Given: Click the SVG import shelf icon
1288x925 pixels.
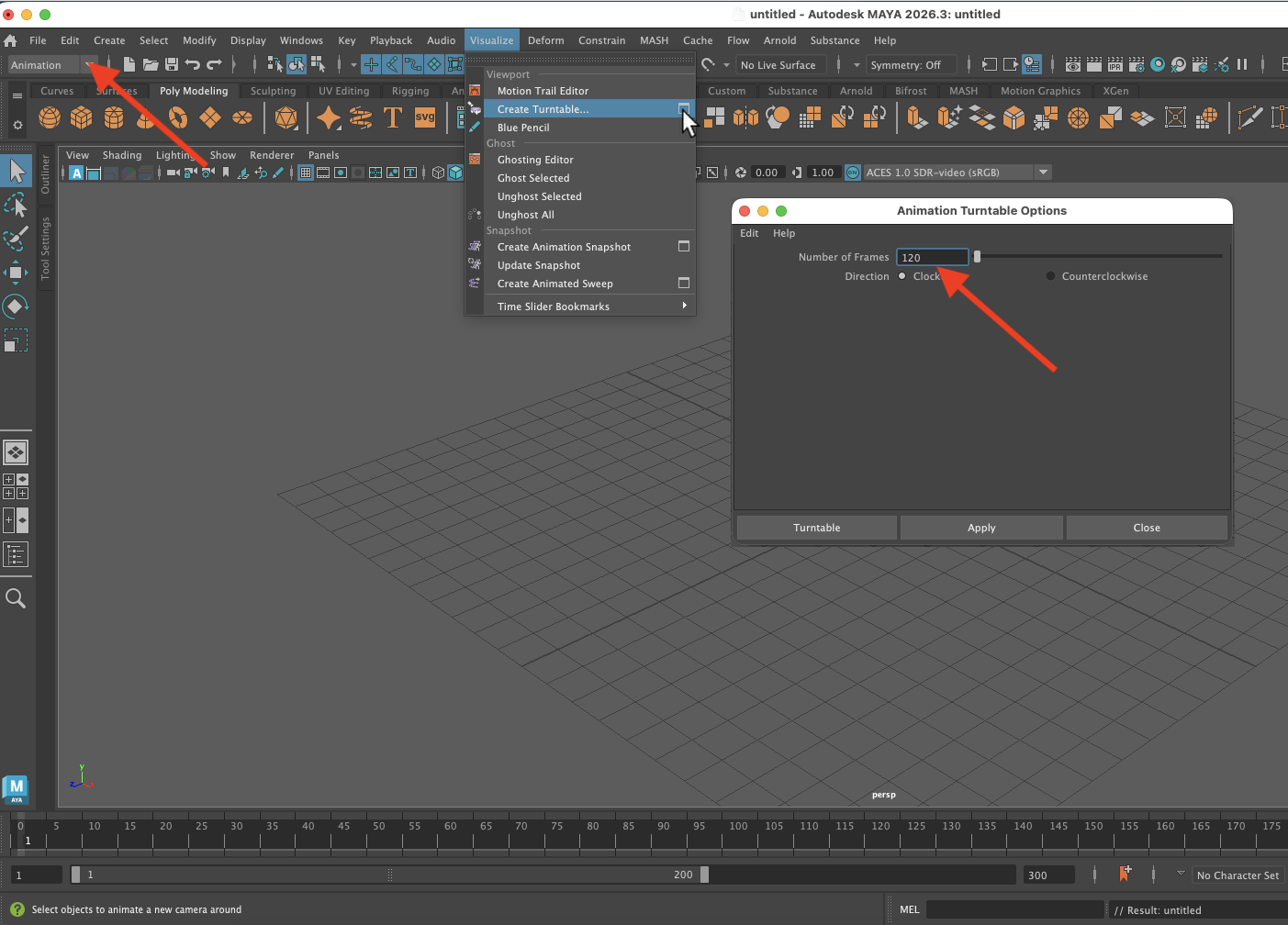Looking at the screenshot, I should 425,117.
